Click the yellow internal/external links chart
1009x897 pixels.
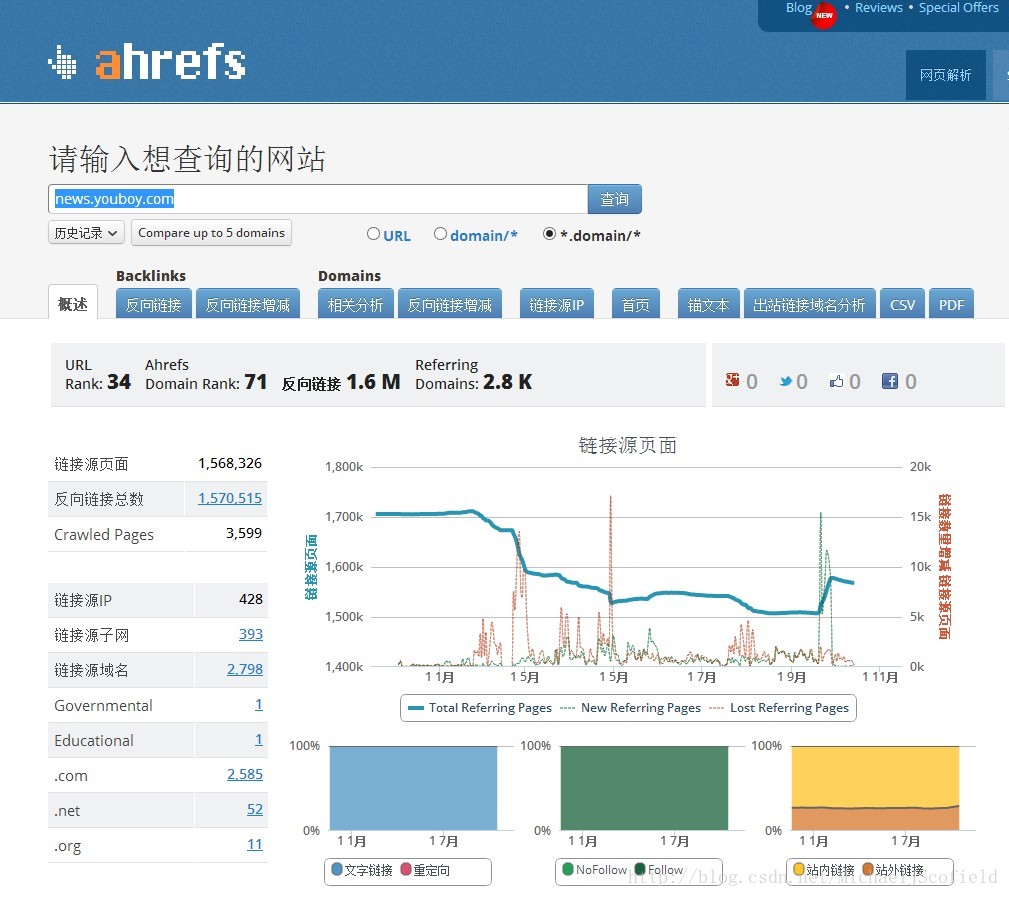point(875,788)
